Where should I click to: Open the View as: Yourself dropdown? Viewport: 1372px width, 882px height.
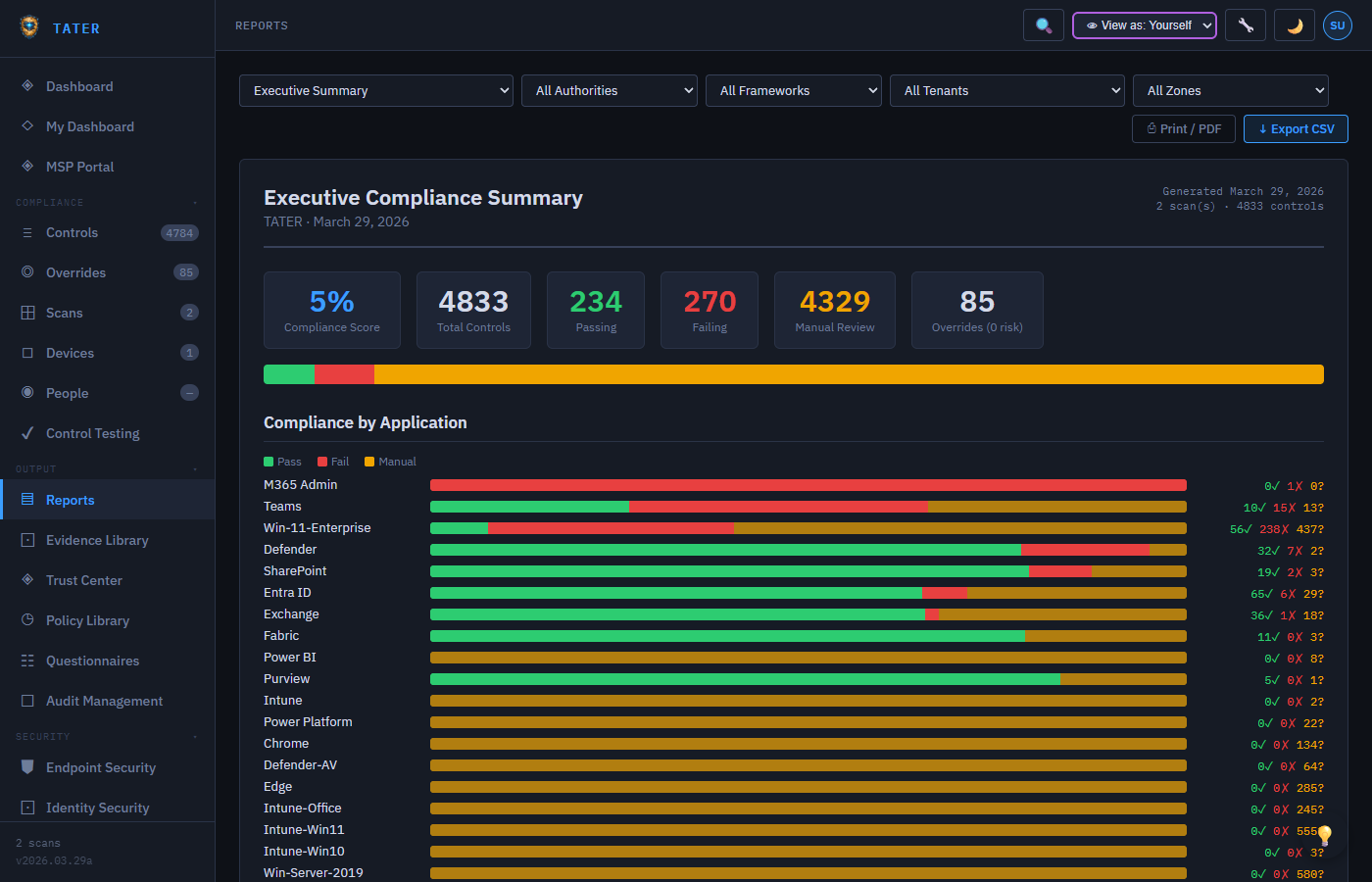[1145, 25]
